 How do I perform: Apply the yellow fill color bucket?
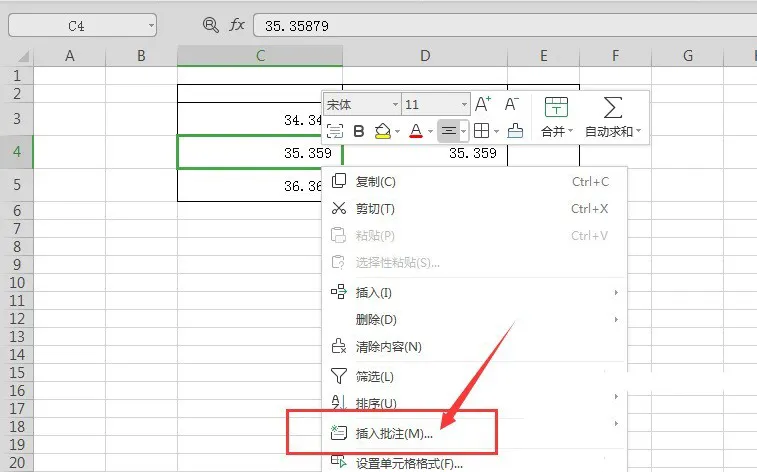click(382, 131)
